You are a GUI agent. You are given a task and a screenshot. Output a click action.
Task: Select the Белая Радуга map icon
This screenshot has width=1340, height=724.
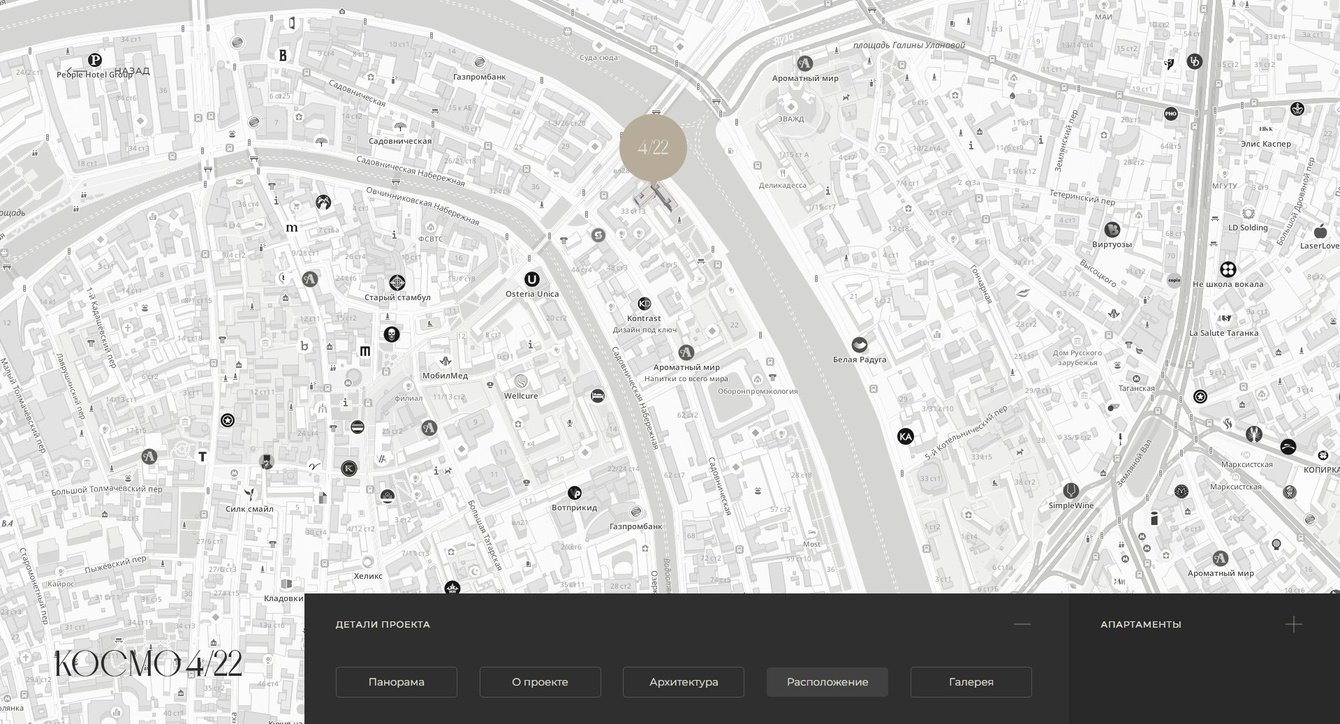coord(859,345)
